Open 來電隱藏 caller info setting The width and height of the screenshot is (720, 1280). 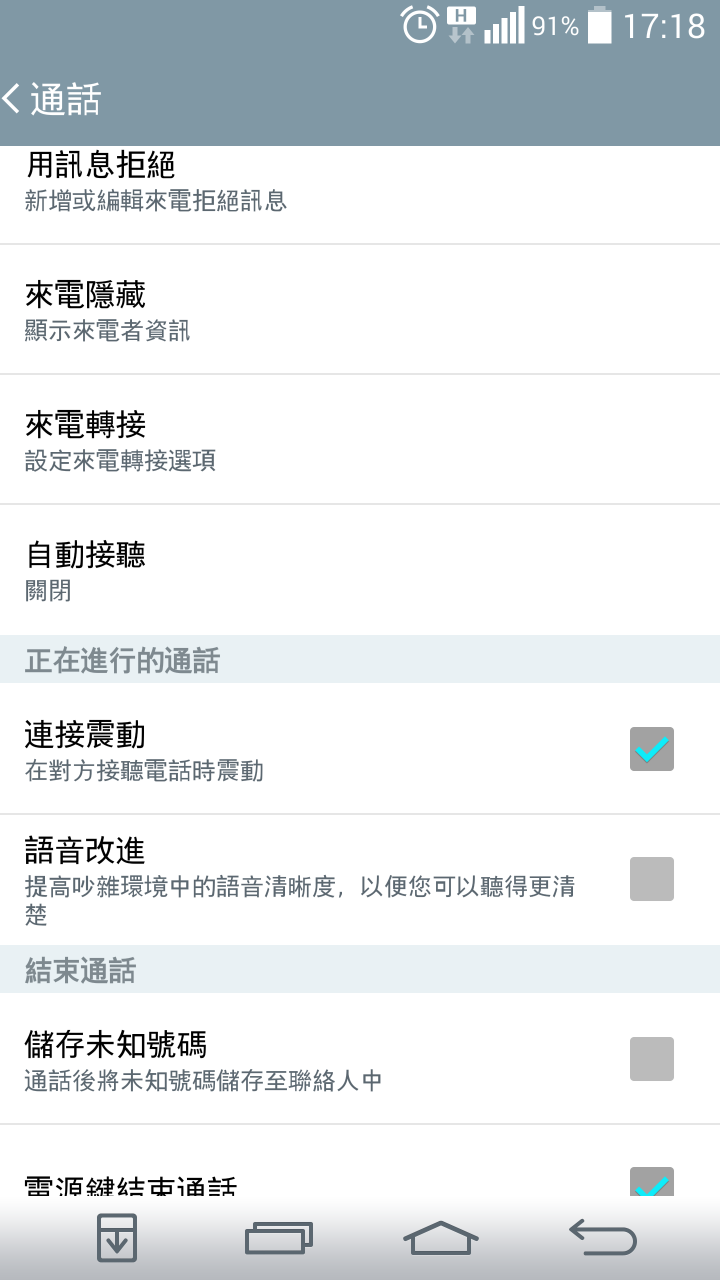[x=360, y=310]
